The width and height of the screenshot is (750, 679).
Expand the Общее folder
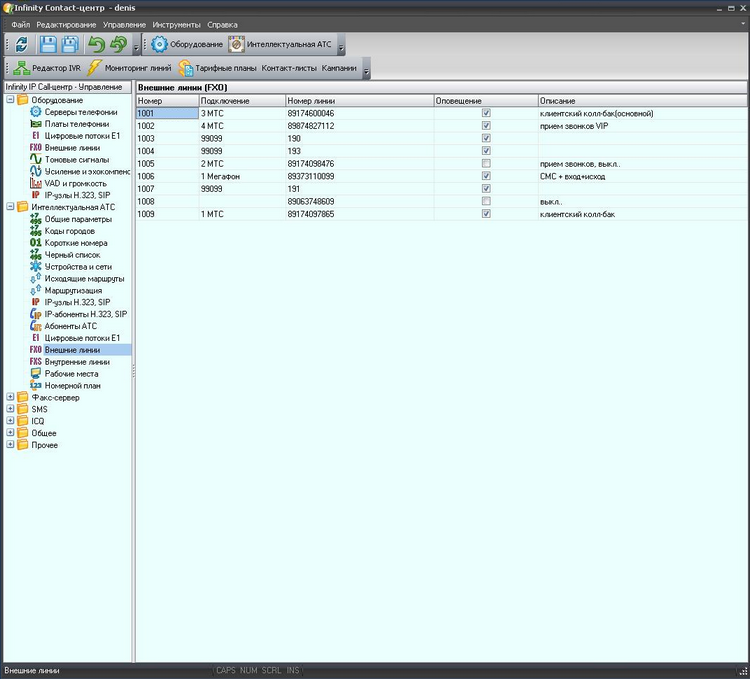pos(10,433)
